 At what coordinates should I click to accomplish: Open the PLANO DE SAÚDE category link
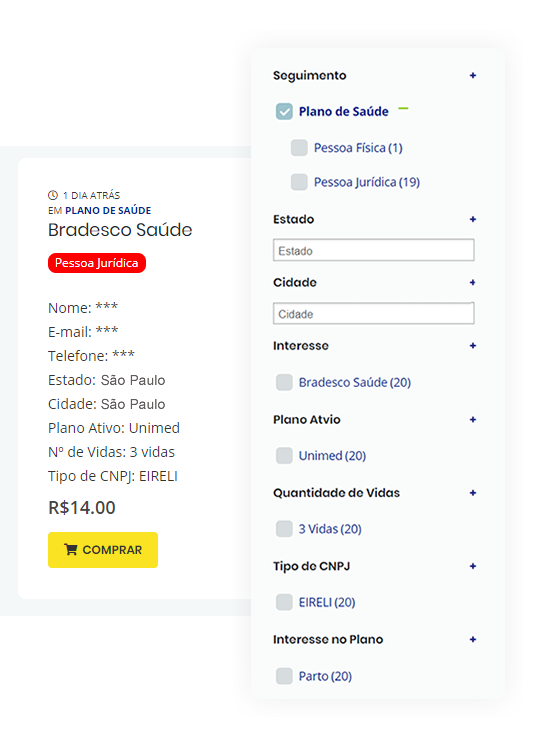point(108,211)
